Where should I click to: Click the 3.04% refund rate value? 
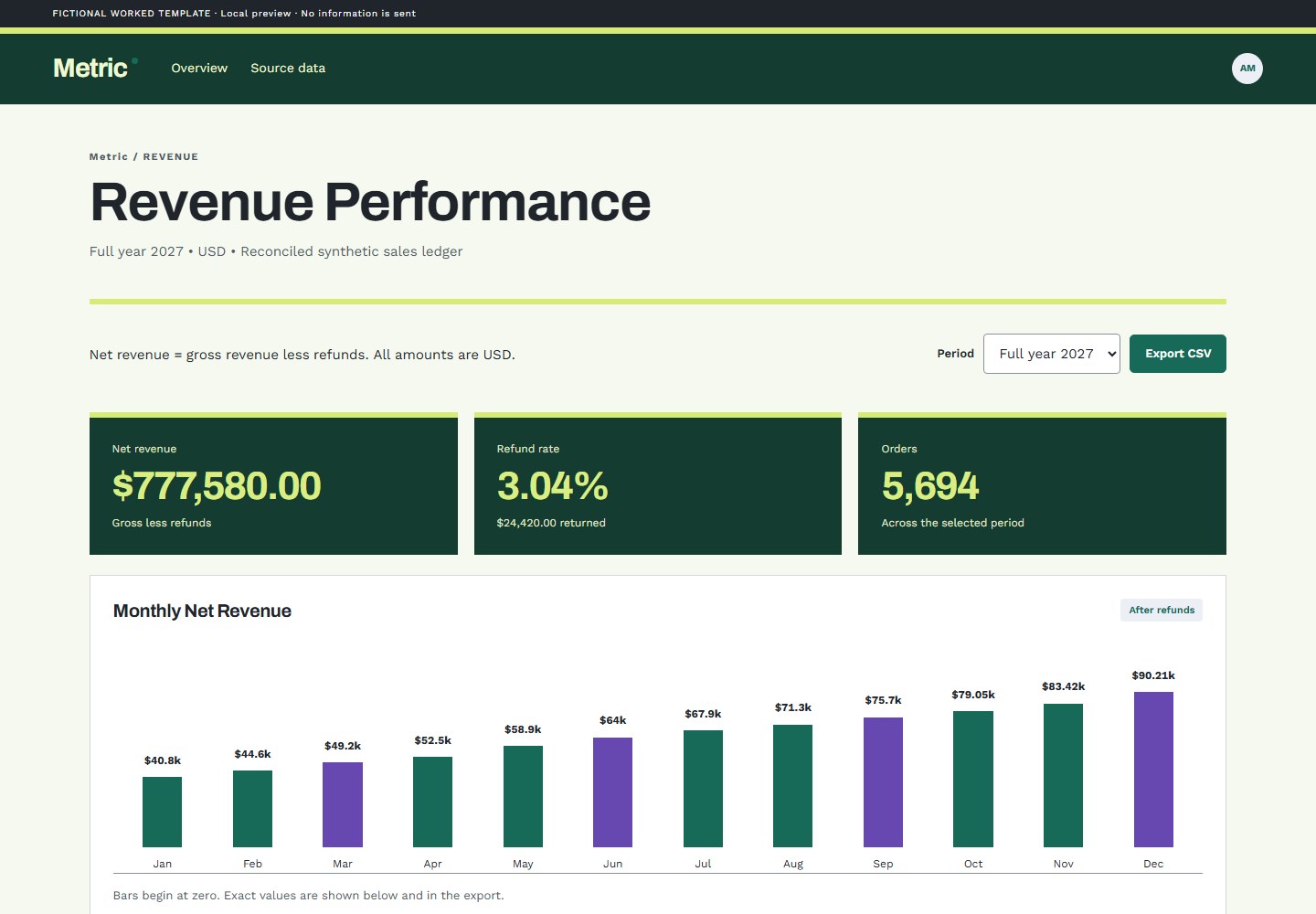[552, 485]
